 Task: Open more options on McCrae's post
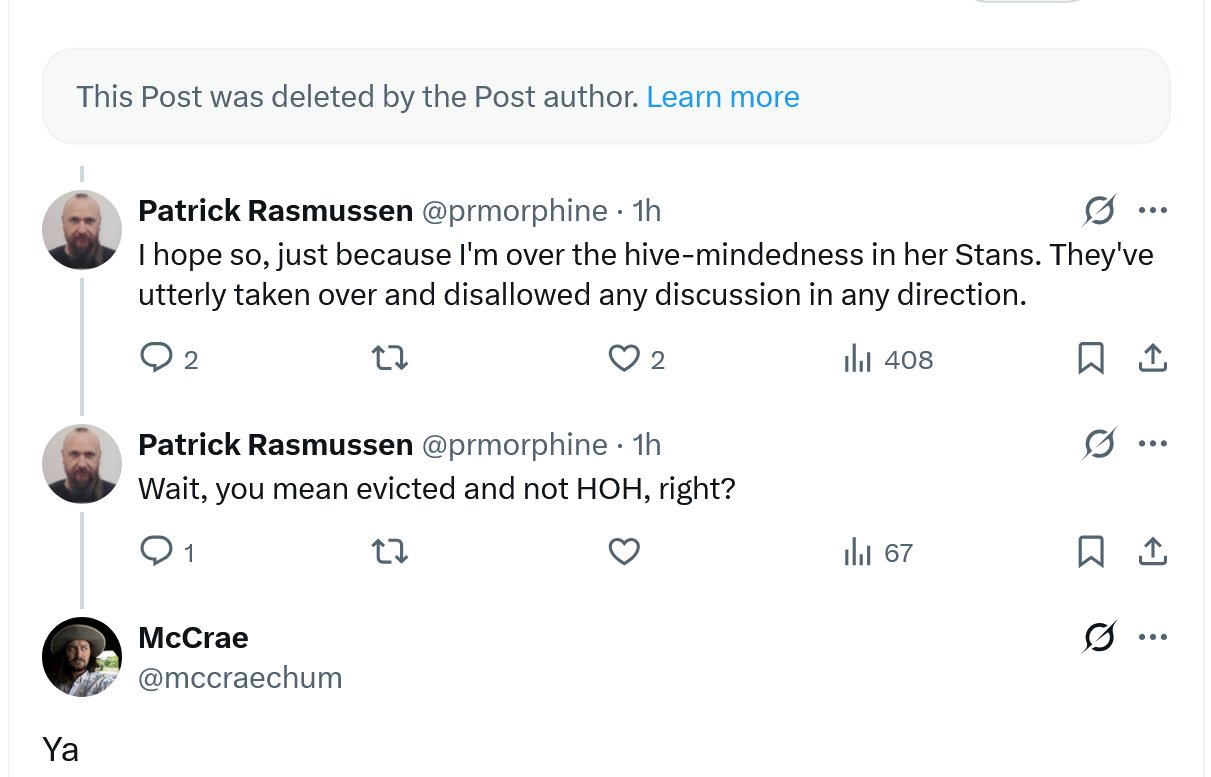click(x=1152, y=637)
